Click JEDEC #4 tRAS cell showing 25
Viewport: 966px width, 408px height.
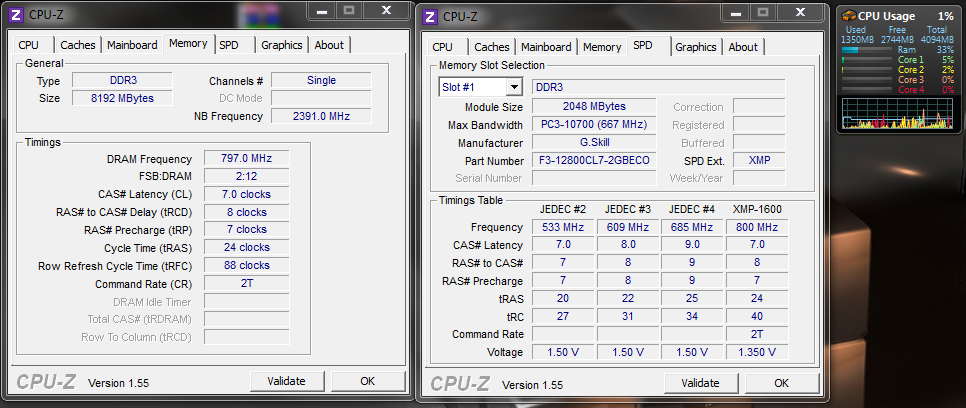[x=692, y=298]
